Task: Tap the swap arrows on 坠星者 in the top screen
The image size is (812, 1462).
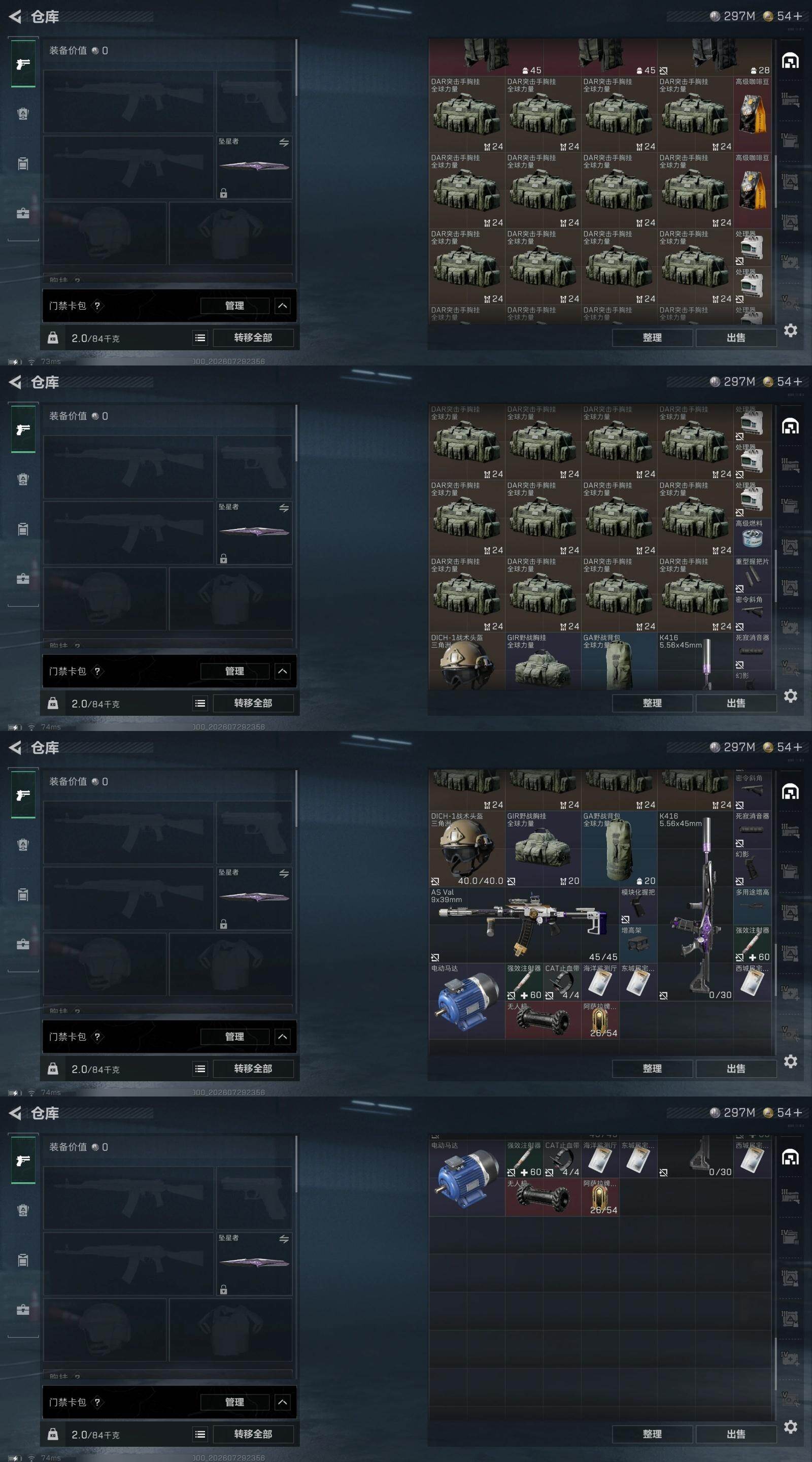Action: [x=284, y=143]
